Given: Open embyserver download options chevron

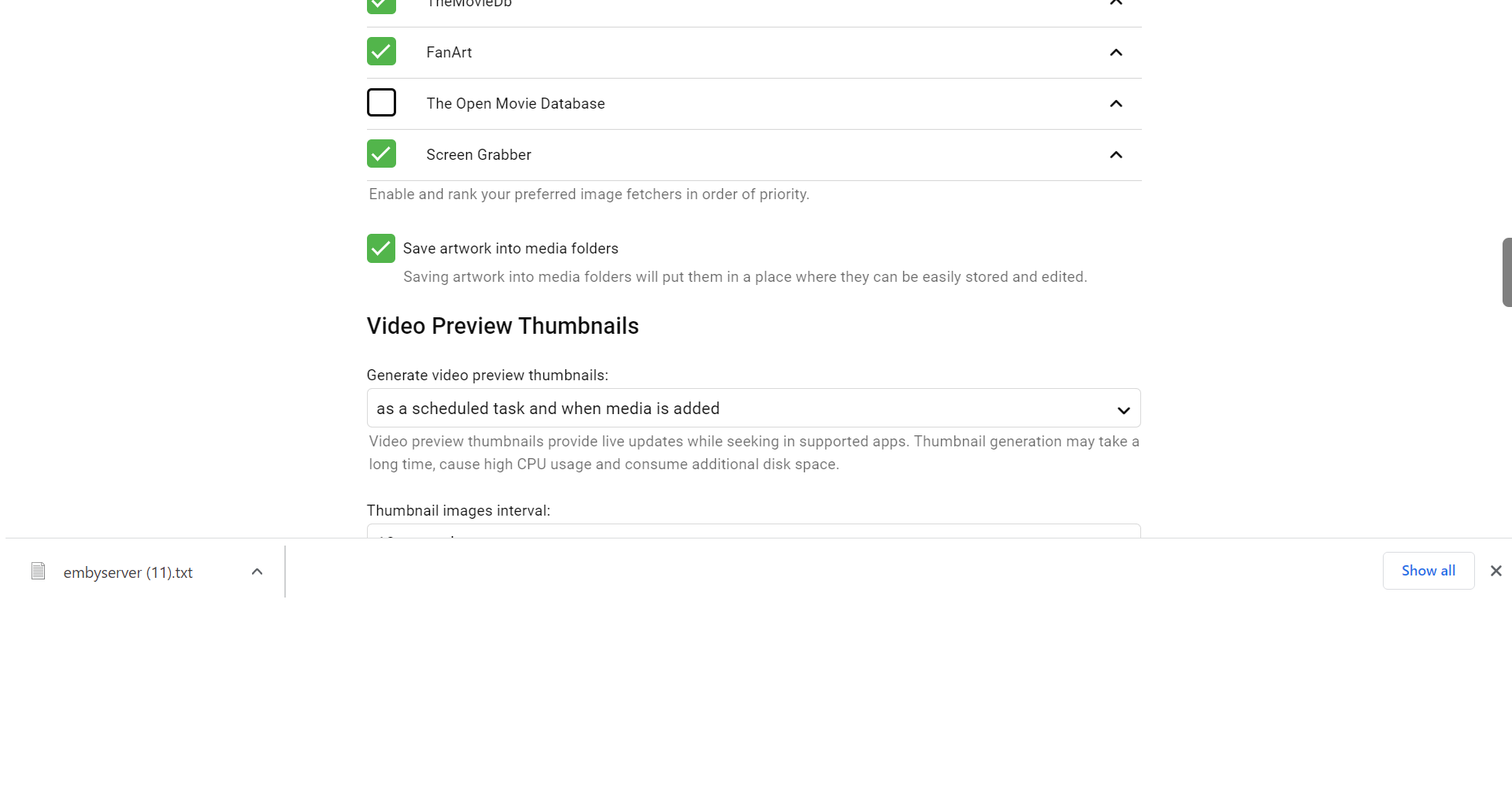Looking at the screenshot, I should (257, 572).
